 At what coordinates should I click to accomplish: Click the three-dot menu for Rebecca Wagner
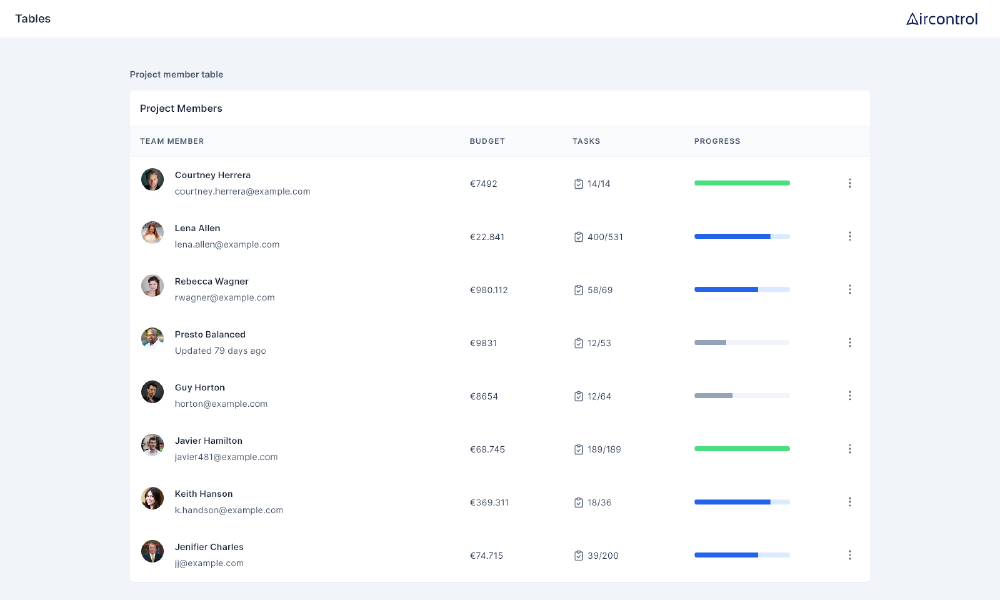click(x=849, y=289)
